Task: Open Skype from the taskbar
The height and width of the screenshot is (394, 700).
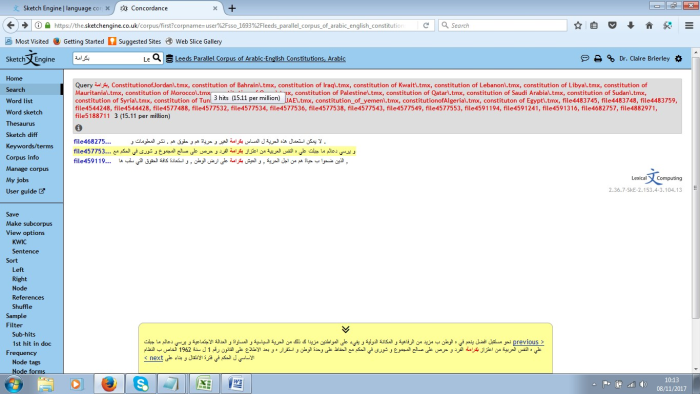Action: tap(140, 384)
